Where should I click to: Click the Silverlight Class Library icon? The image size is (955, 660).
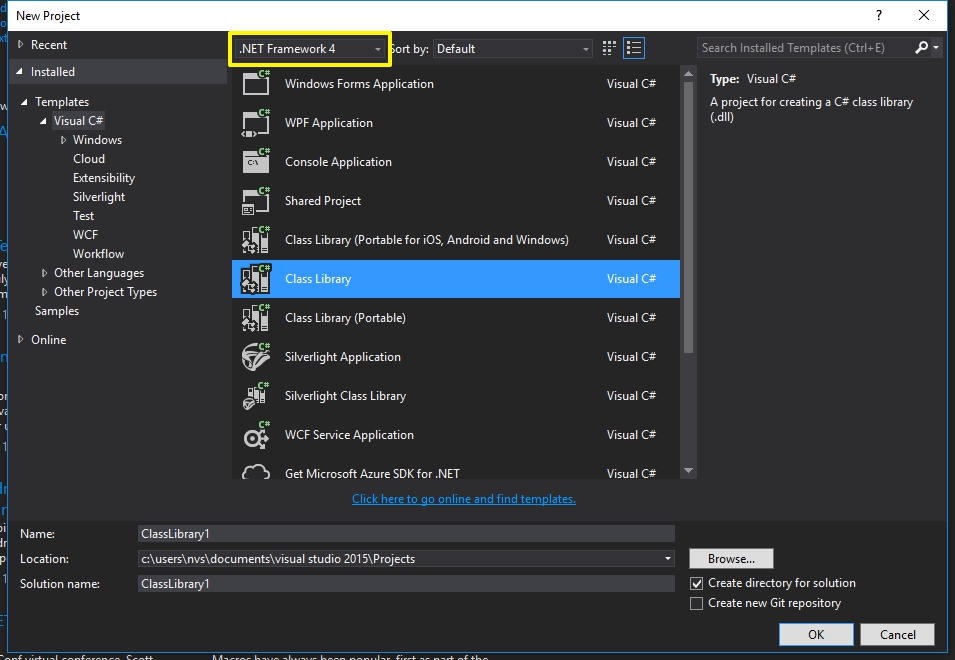coord(256,395)
